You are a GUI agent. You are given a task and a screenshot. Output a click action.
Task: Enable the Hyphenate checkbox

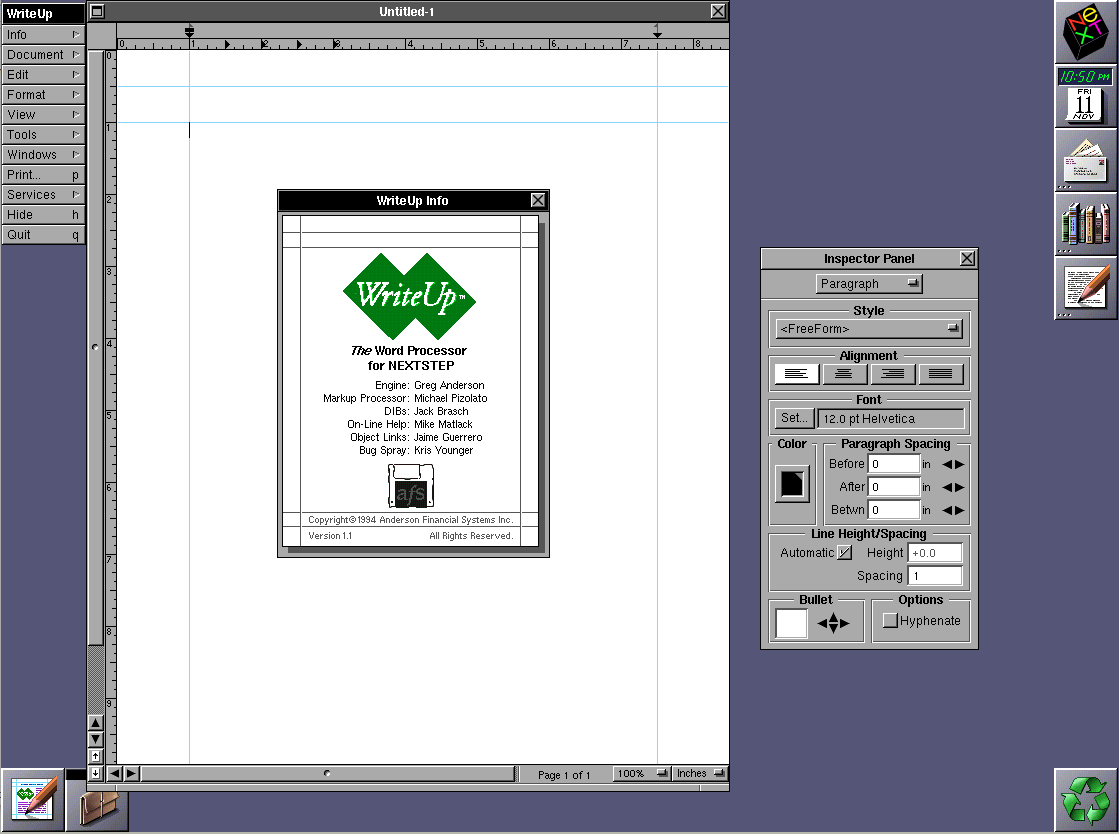[x=890, y=621]
